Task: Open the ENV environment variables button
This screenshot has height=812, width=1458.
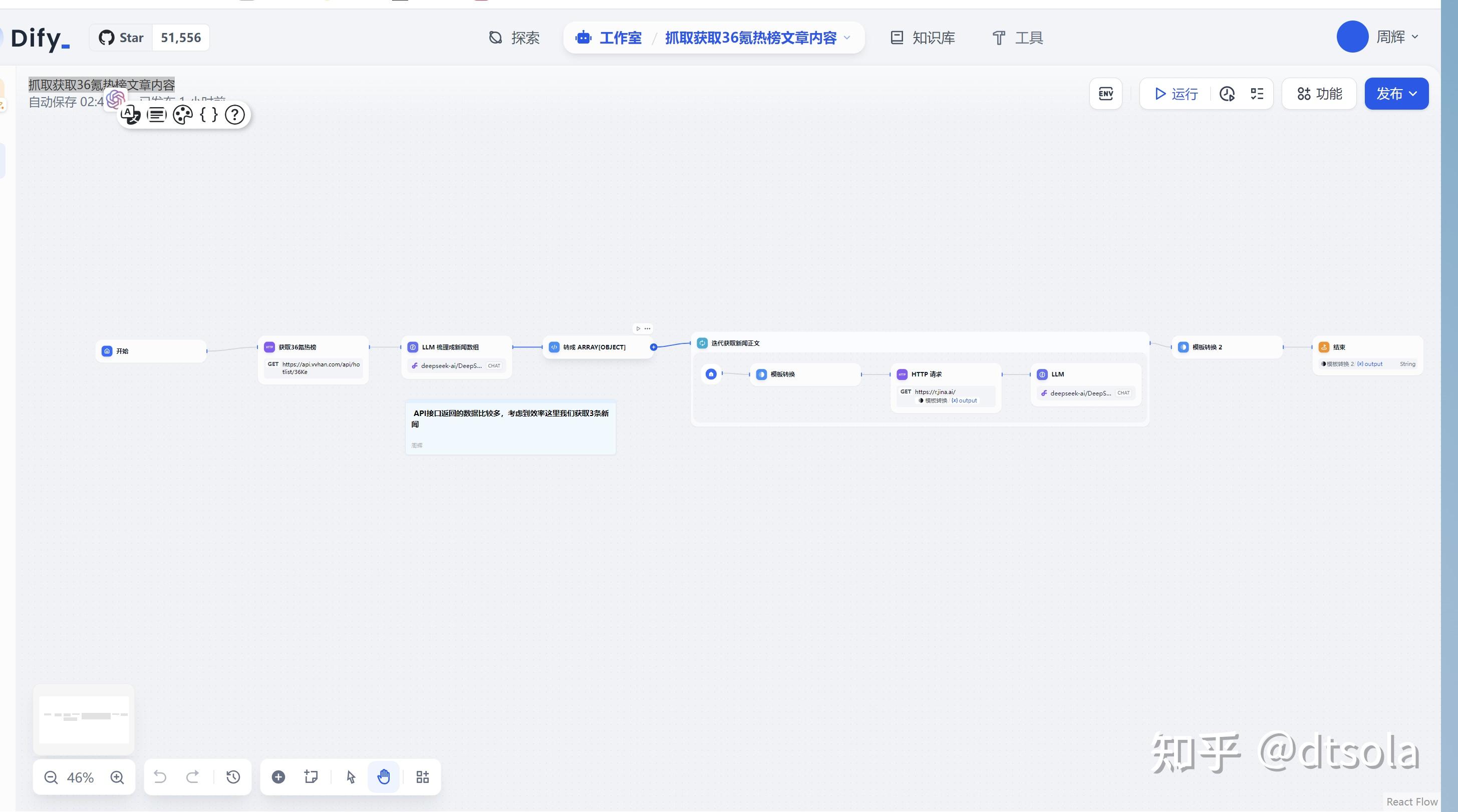Action: click(1105, 94)
